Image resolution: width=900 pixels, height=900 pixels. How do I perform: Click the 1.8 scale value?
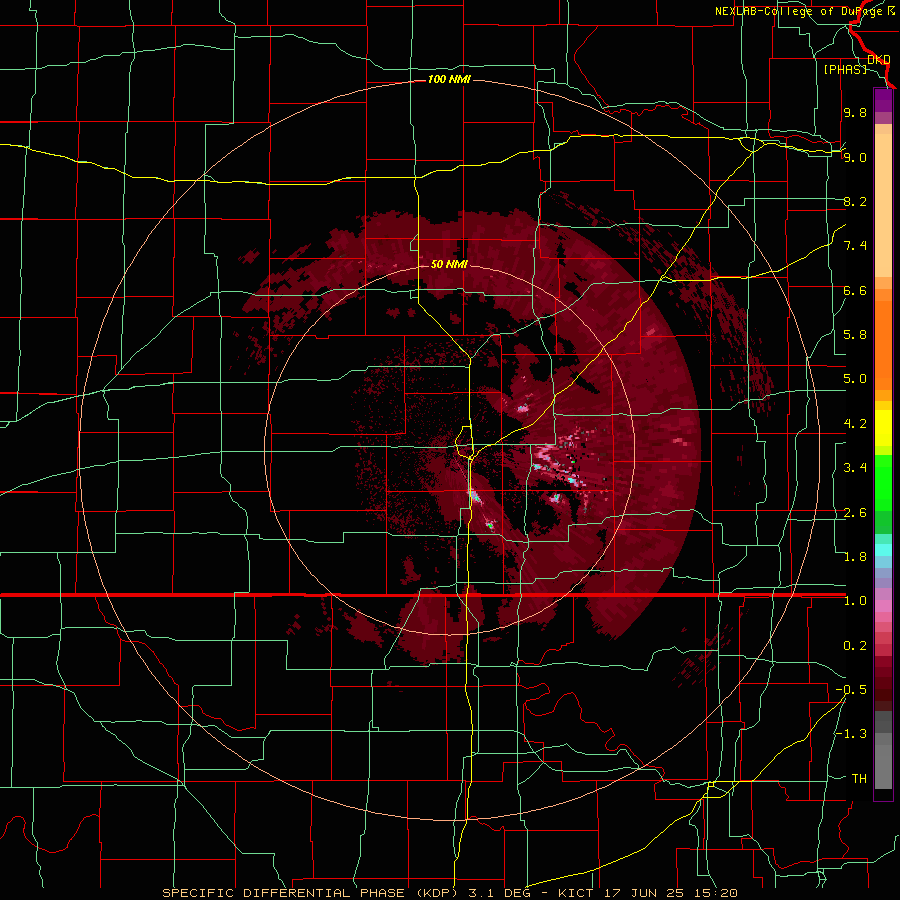(855, 557)
